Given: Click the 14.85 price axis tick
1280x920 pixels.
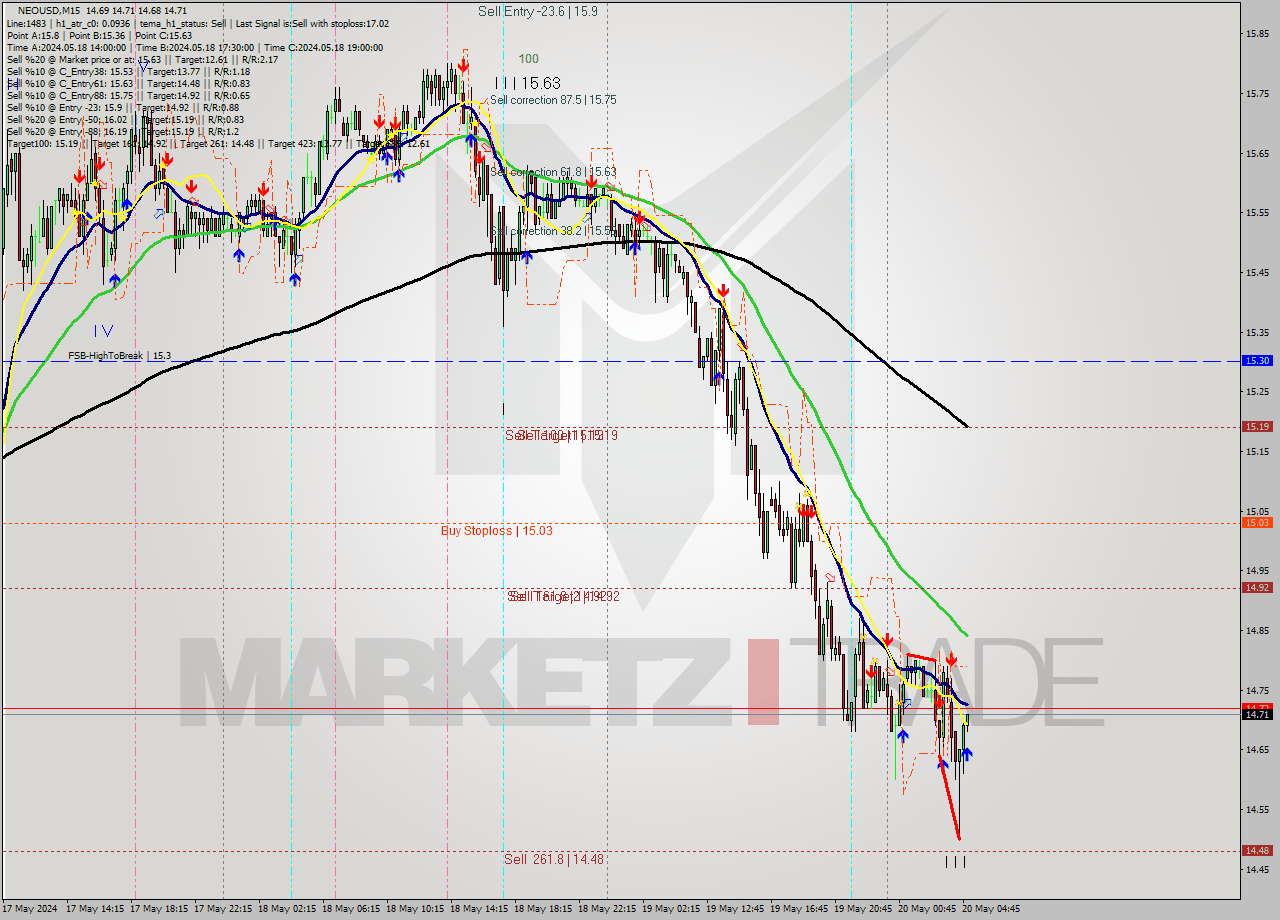Looking at the screenshot, I should click(x=1257, y=630).
